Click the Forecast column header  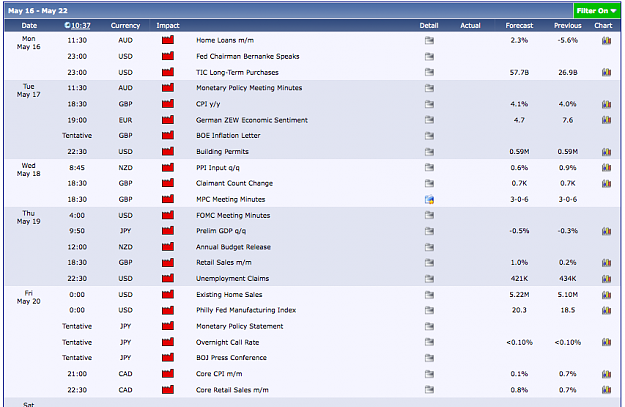[519, 26]
